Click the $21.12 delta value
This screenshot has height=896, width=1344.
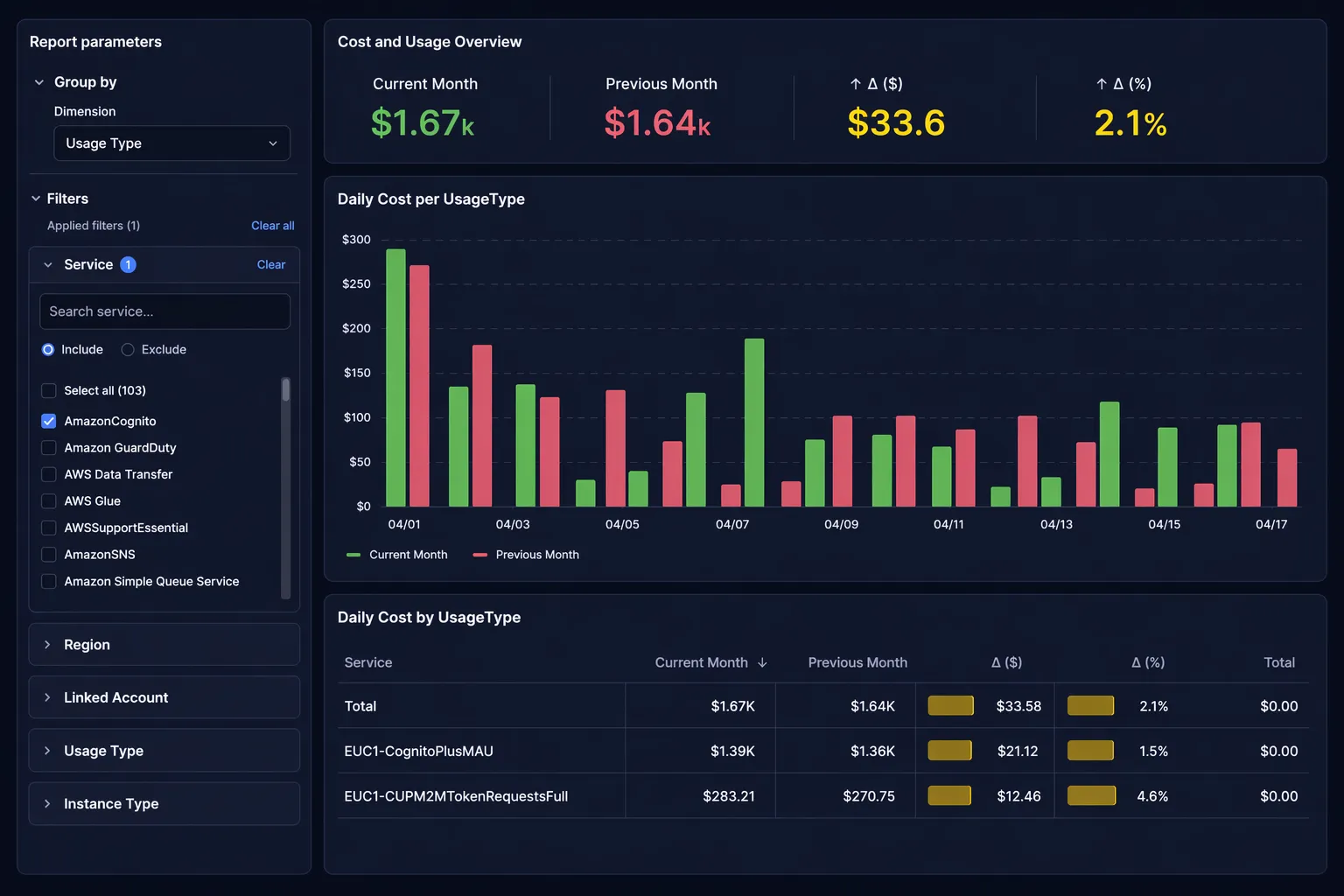pos(1018,752)
